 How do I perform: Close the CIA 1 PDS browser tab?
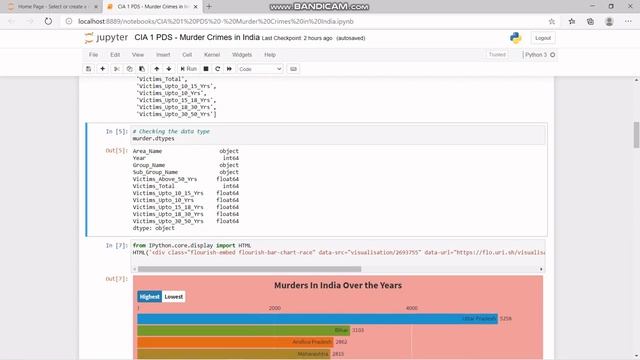(196, 7)
